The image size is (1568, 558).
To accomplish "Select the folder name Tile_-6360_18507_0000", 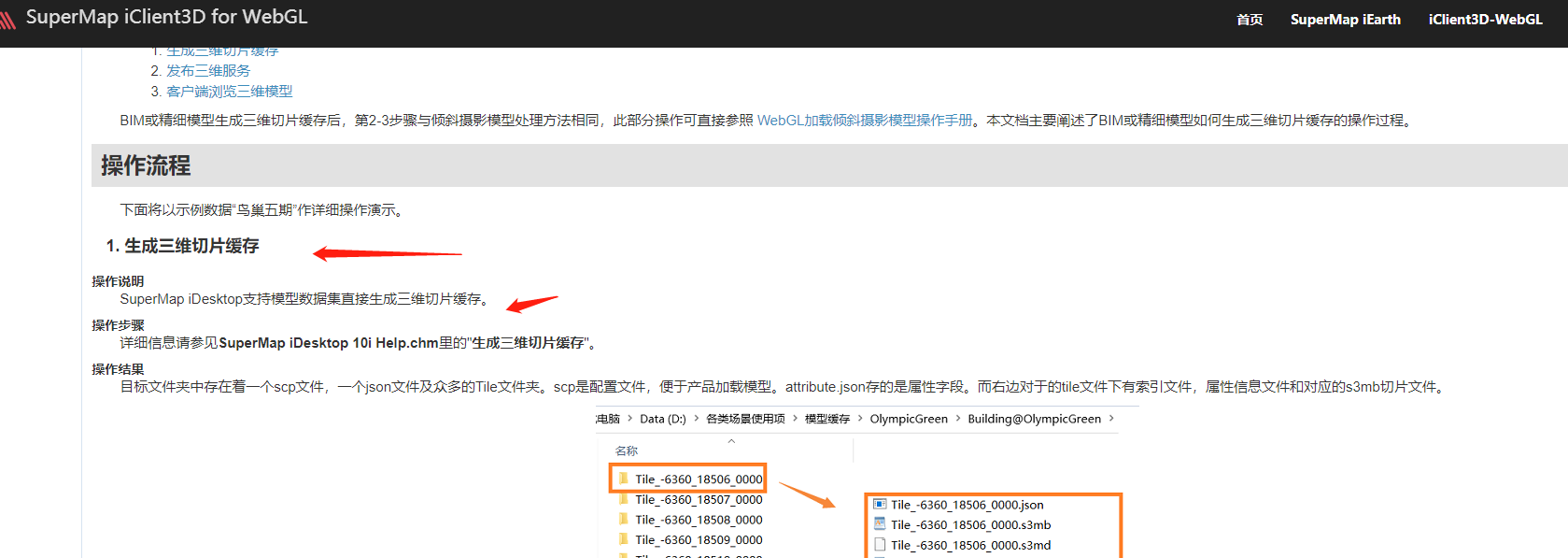I will tap(699, 500).
